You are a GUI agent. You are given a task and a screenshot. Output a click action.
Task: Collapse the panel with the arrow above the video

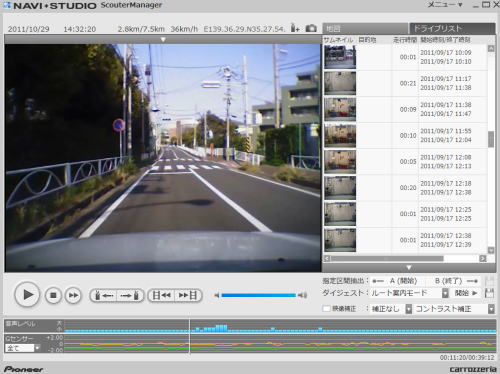tap(163, 39)
